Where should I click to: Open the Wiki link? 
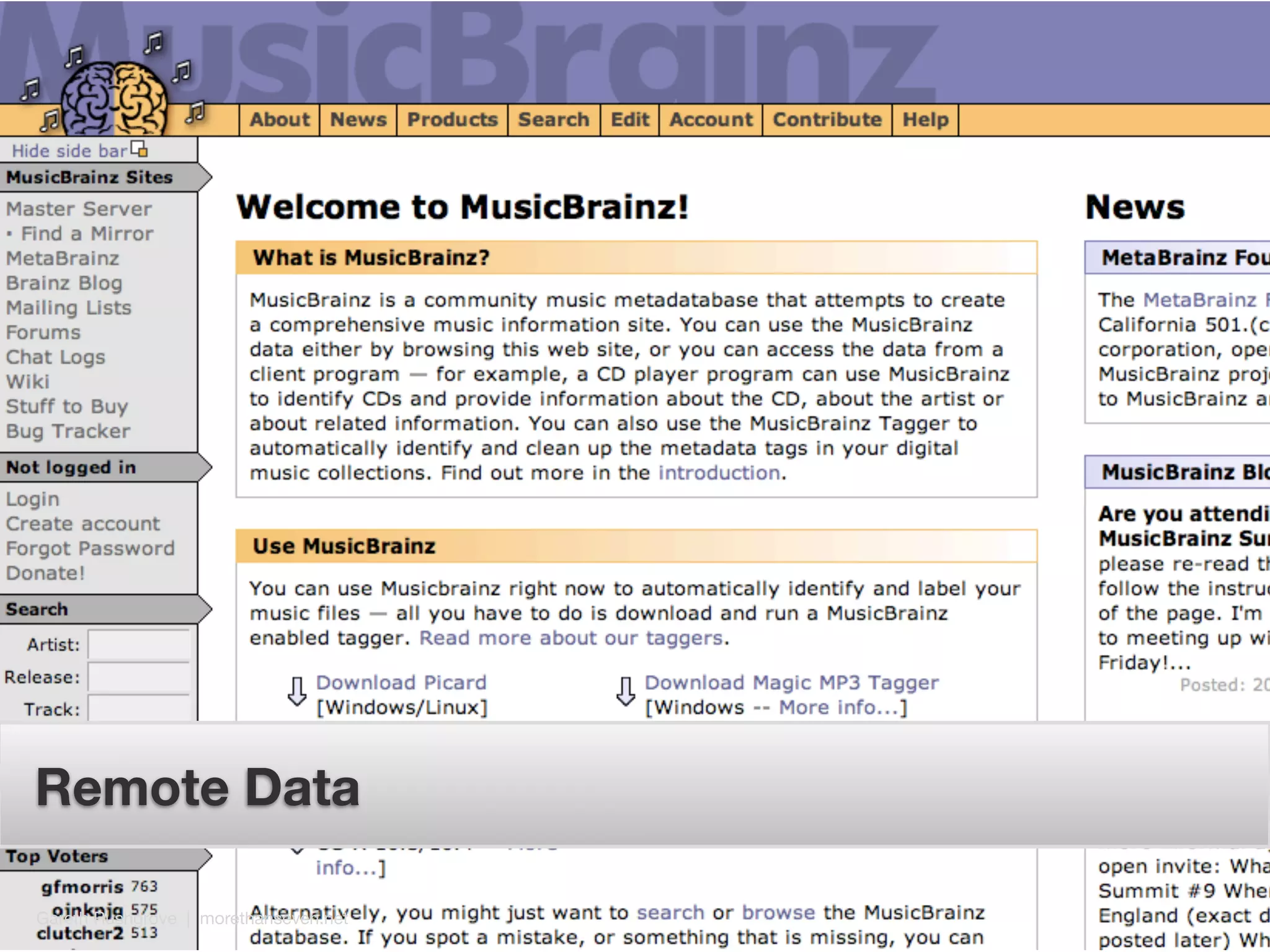tap(28, 382)
